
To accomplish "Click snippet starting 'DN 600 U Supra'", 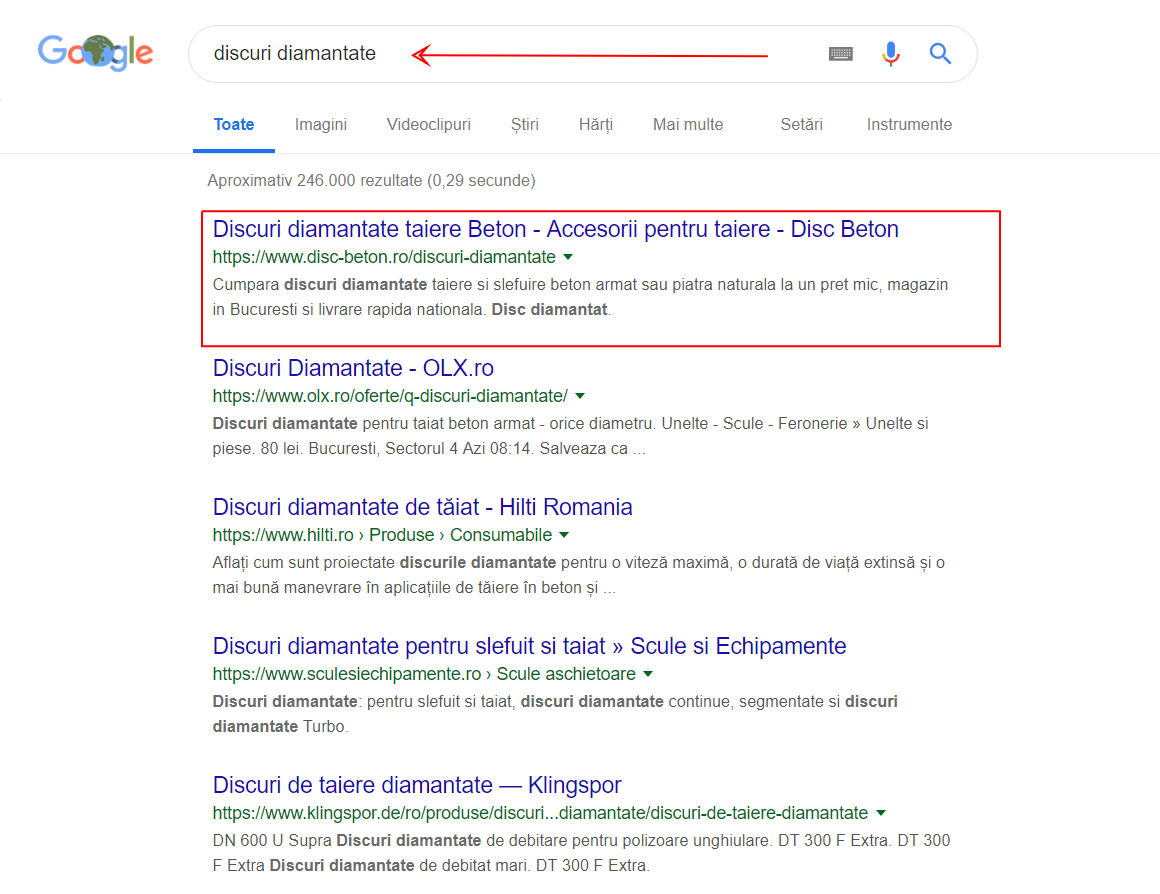I will [x=581, y=853].
